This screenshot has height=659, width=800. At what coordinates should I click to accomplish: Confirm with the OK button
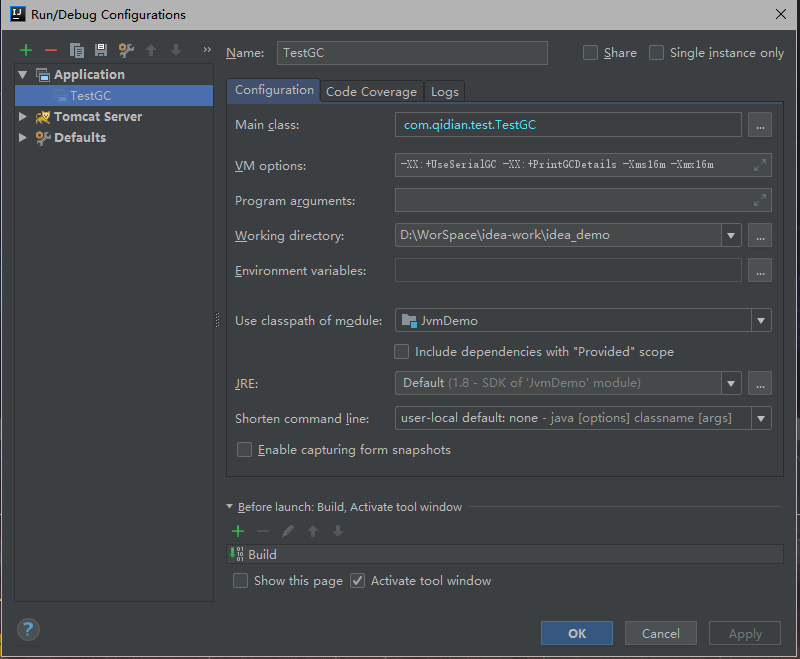[577, 633]
